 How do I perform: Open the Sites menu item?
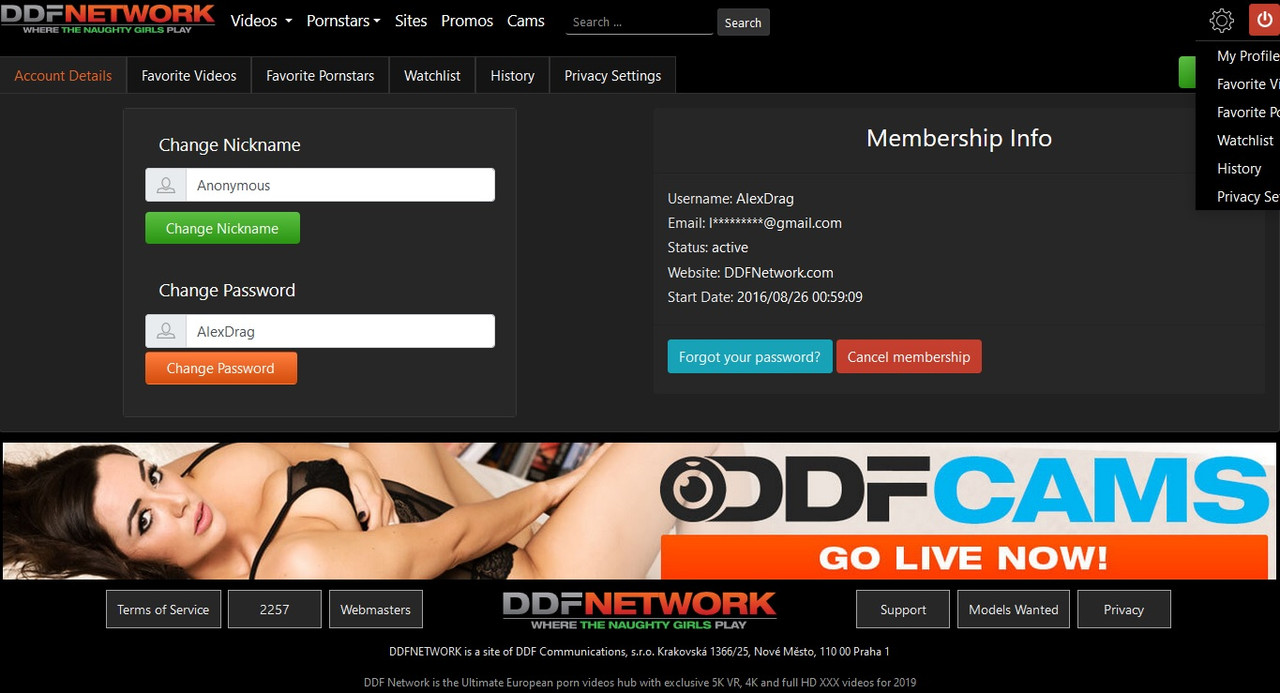(x=411, y=21)
